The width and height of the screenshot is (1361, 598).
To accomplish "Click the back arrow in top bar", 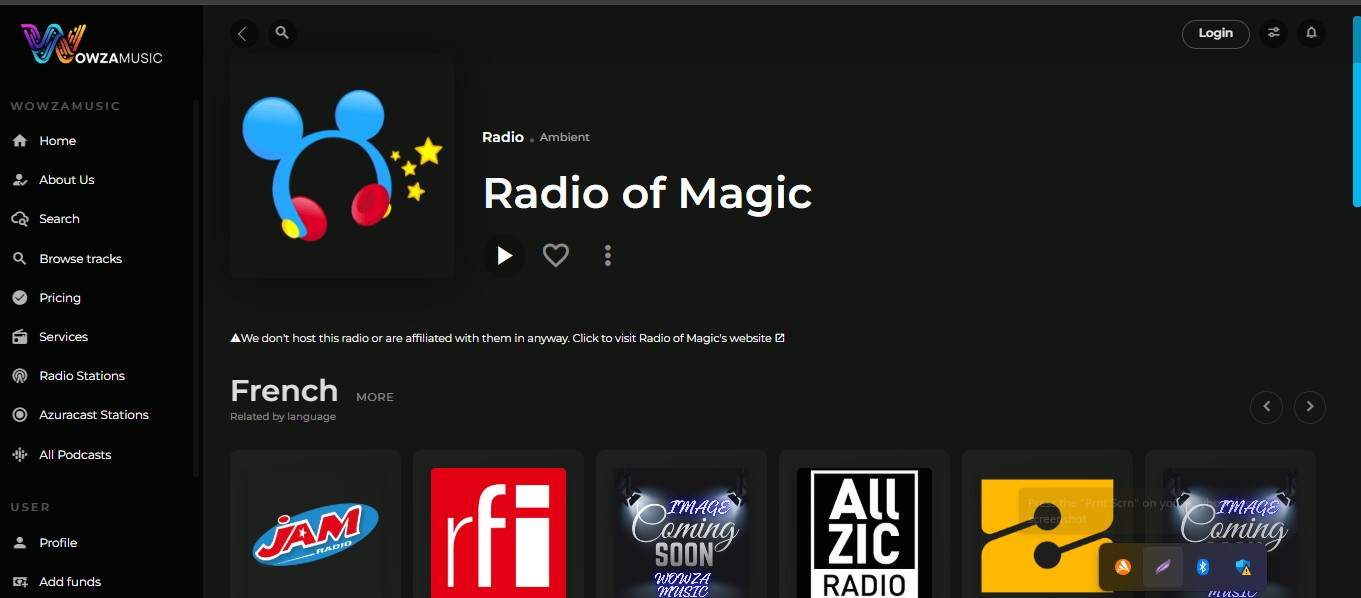I will [x=243, y=34].
